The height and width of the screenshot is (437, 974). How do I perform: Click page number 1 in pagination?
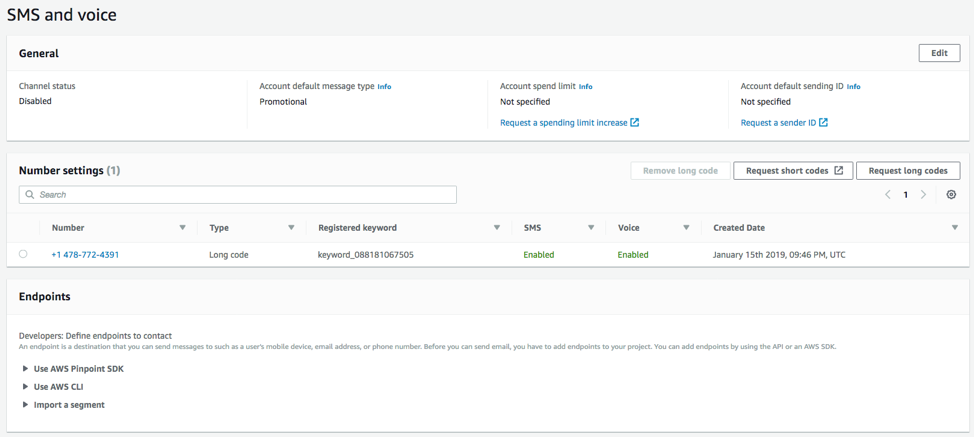pos(906,194)
